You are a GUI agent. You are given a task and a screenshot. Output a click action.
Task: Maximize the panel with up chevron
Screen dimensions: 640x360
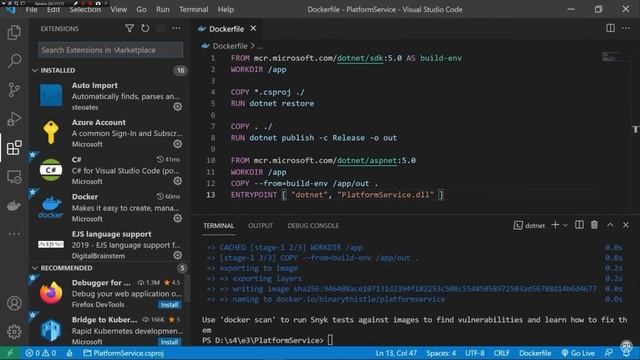tap(610, 225)
